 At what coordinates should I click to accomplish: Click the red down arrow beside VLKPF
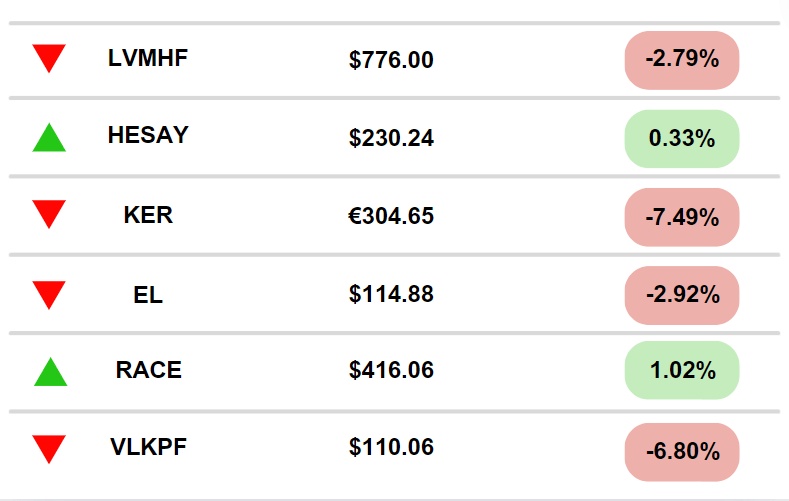[49, 449]
